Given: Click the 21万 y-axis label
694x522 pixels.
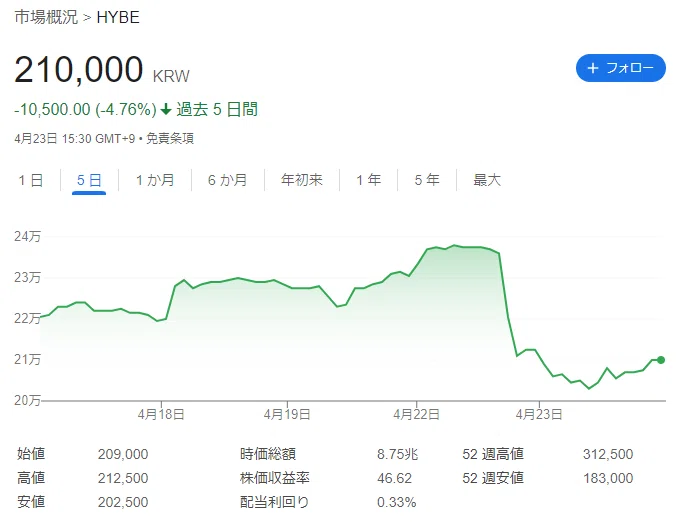Looking at the screenshot, I should pyautogui.click(x=27, y=359).
